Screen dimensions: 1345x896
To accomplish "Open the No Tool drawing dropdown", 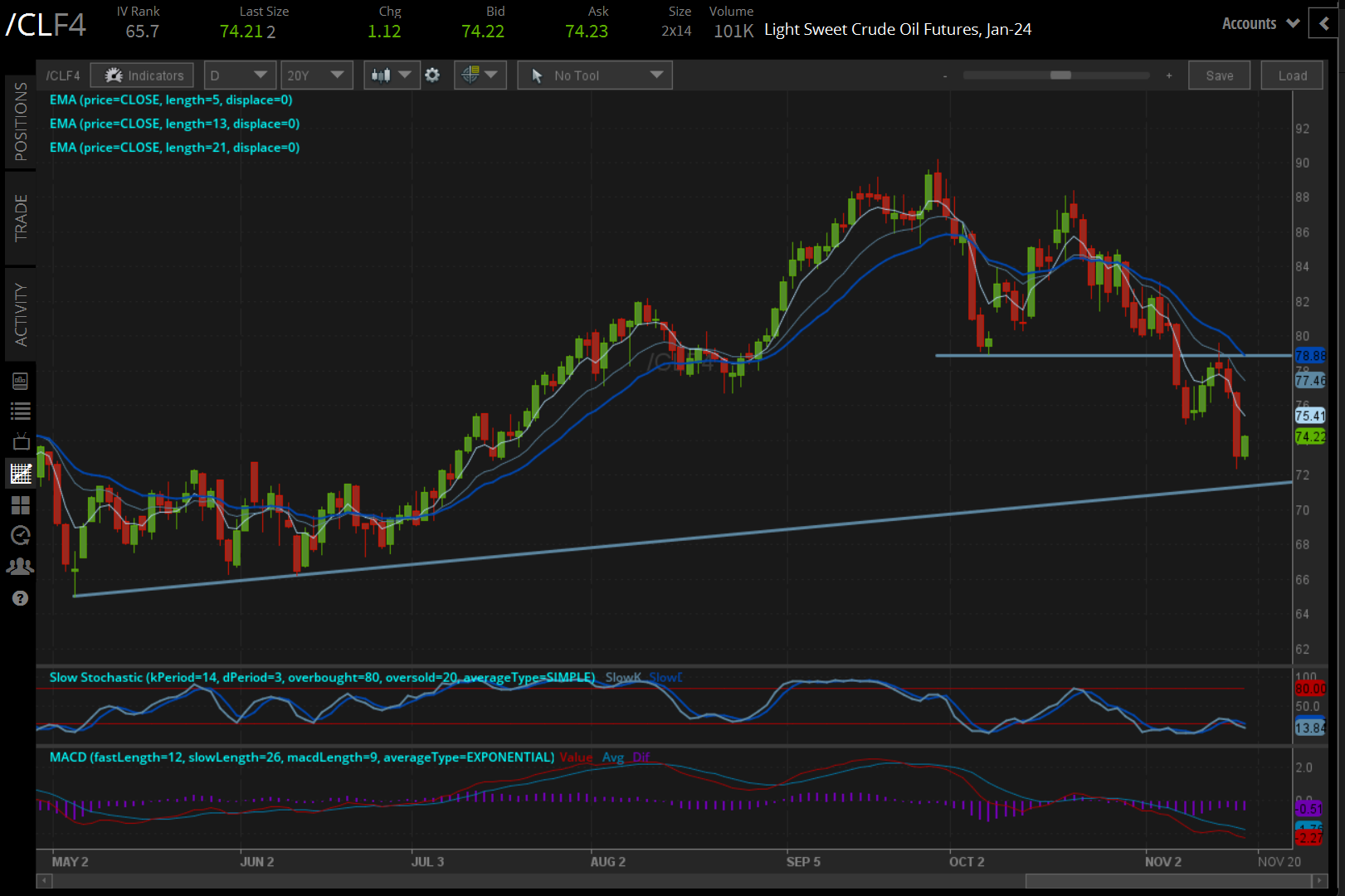I will (x=595, y=75).
